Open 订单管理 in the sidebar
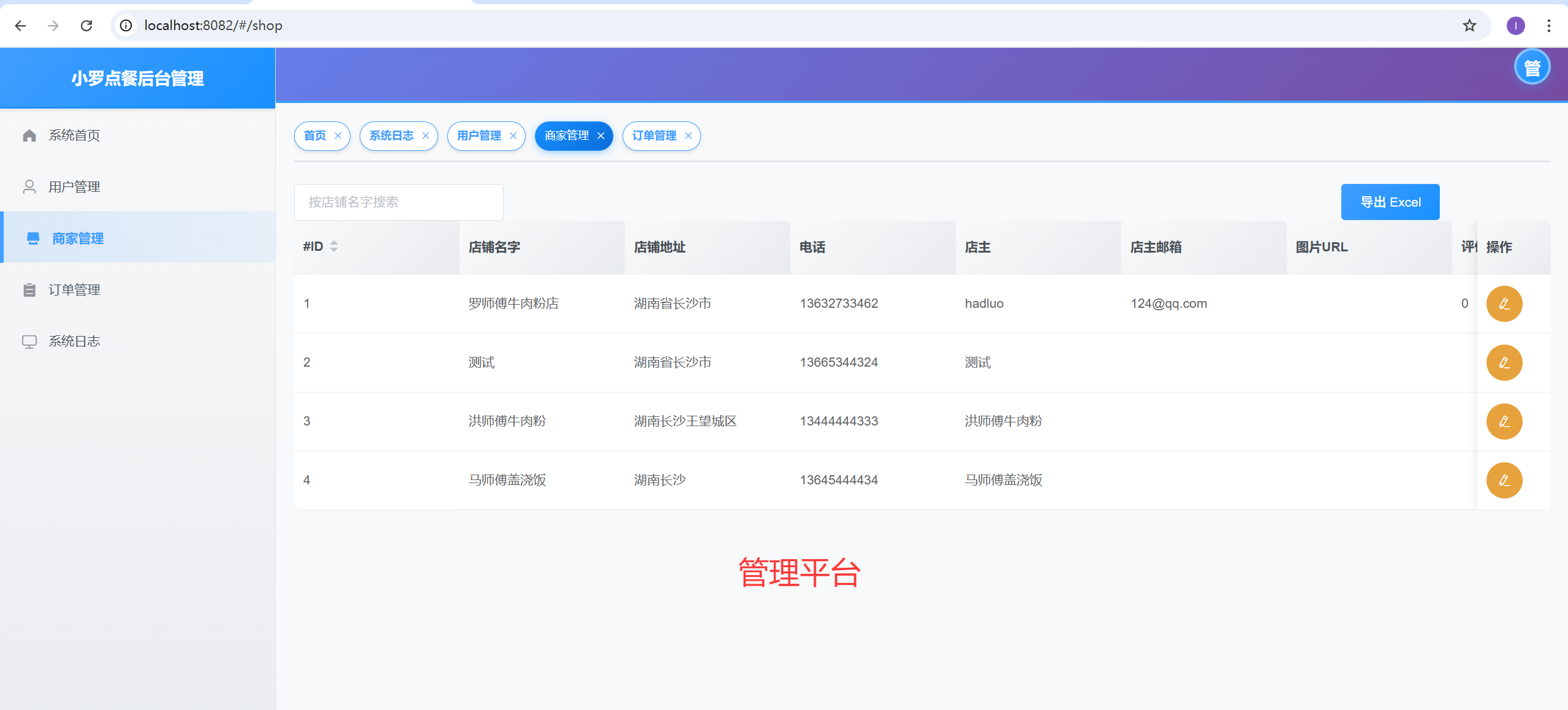1568x710 pixels. [x=74, y=290]
